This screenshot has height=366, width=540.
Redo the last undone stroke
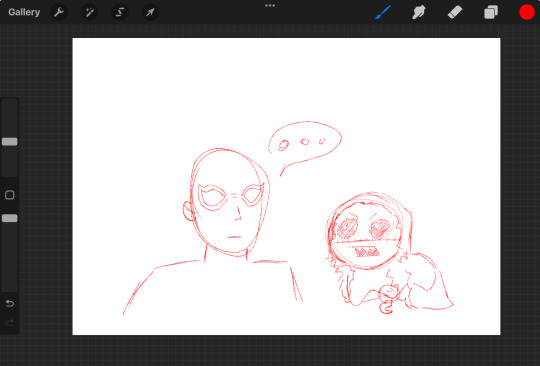coord(10,323)
